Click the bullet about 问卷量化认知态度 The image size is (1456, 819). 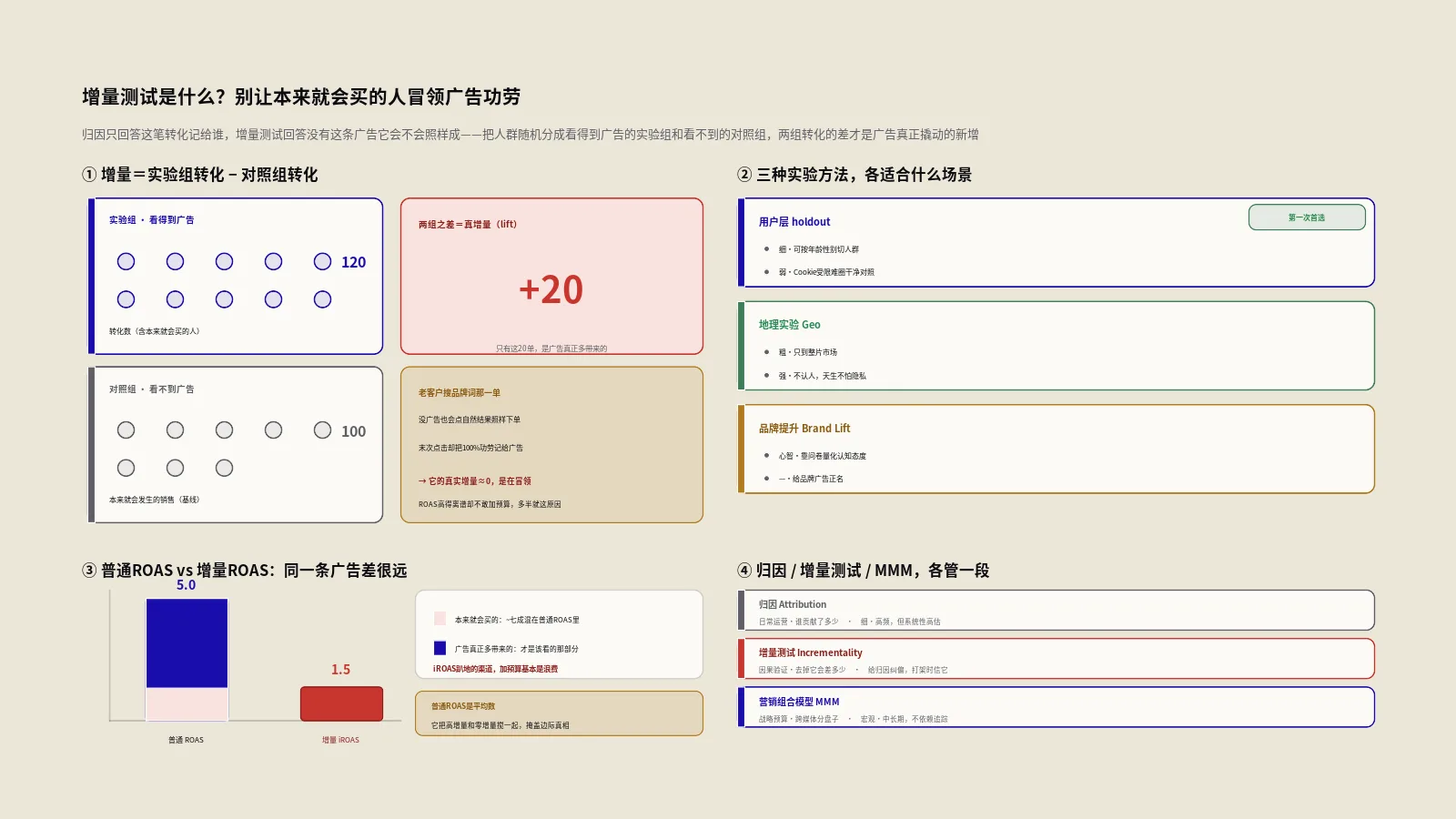(x=823, y=456)
